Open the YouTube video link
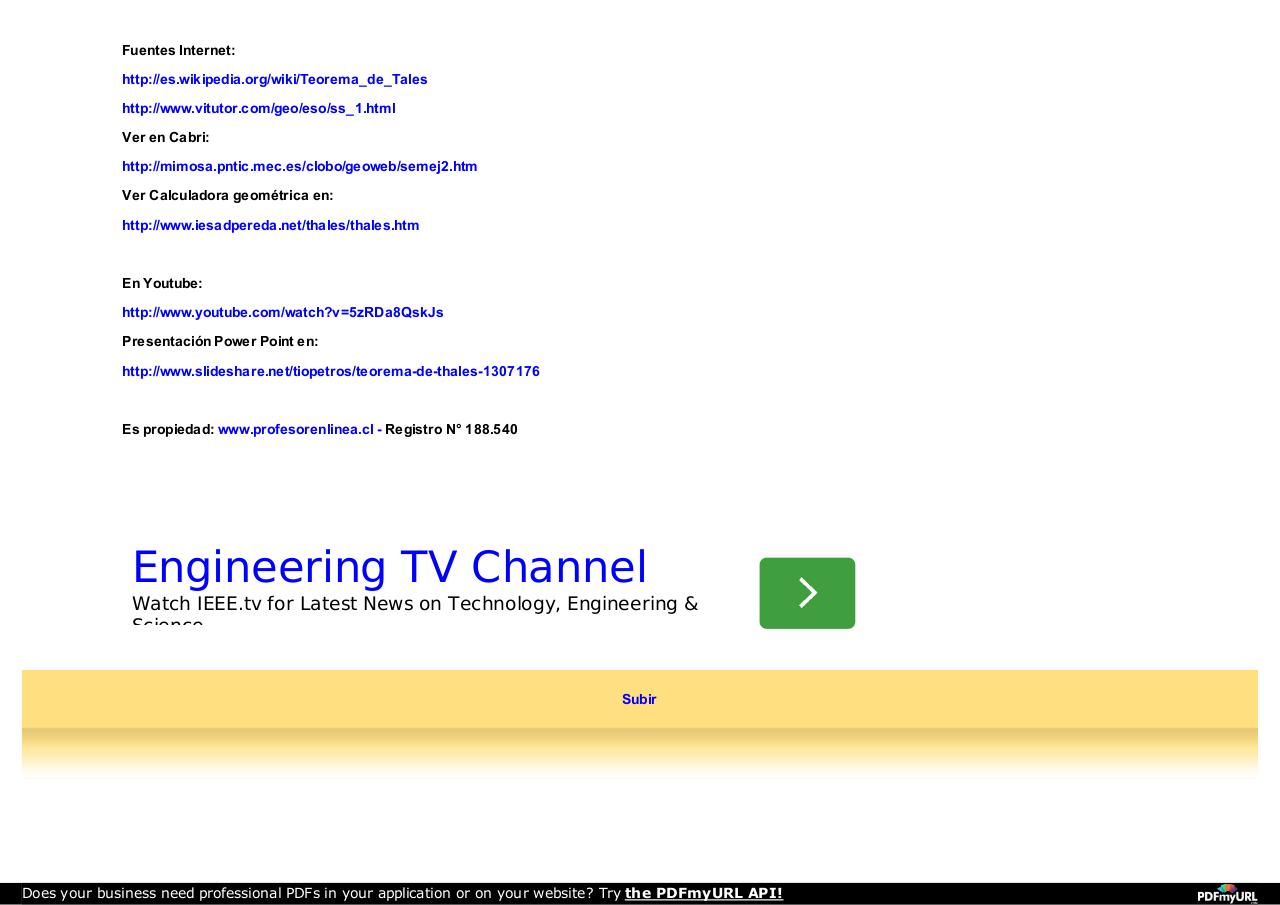1280x905 pixels. [x=282, y=312]
